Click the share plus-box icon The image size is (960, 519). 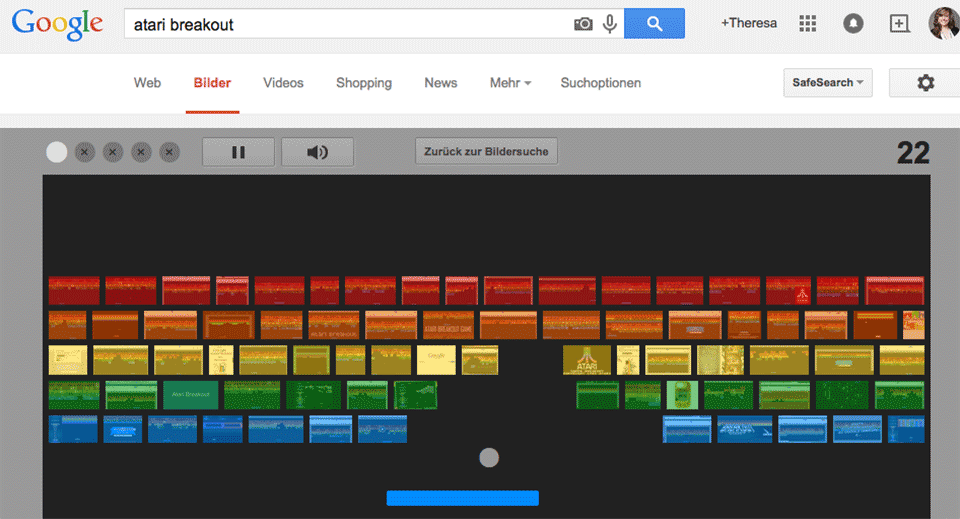(899, 24)
